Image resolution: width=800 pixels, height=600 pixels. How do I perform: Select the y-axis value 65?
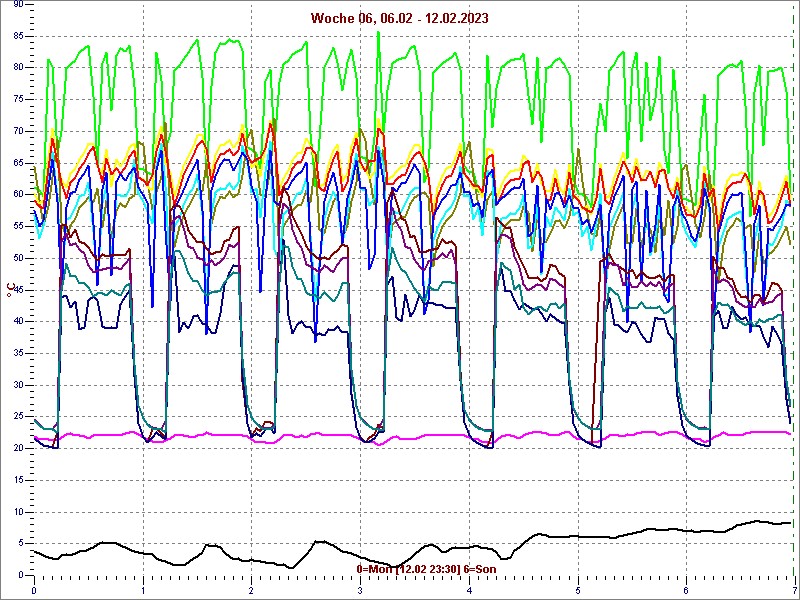tap(17, 163)
